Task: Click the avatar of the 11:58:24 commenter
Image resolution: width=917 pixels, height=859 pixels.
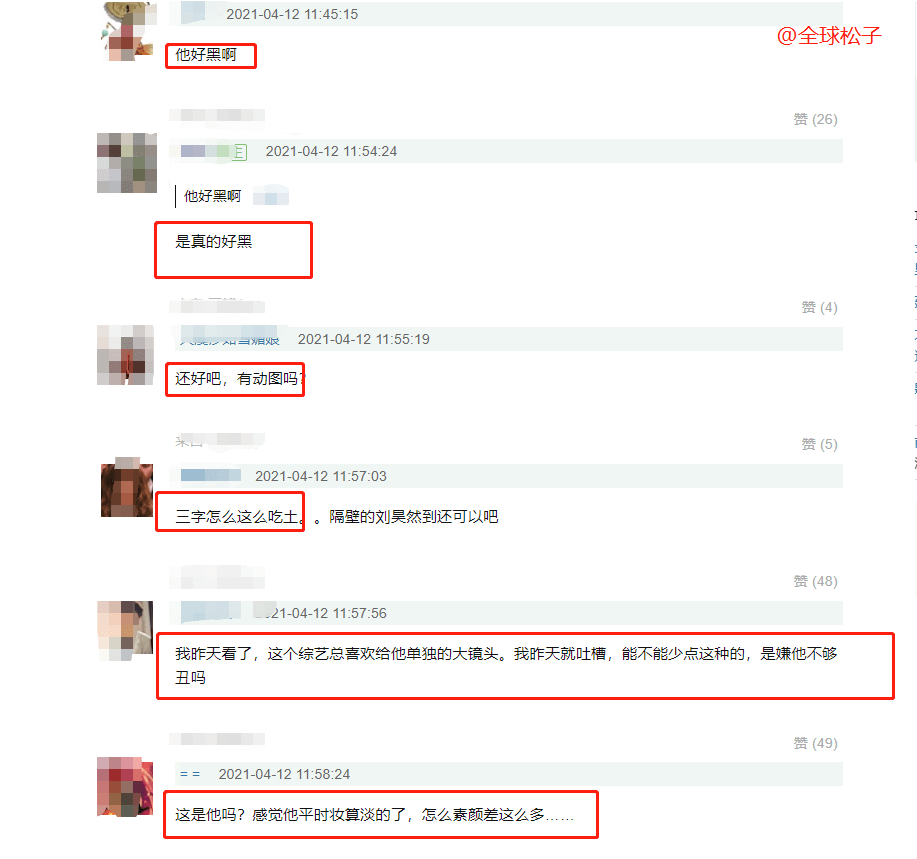Action: [x=125, y=786]
